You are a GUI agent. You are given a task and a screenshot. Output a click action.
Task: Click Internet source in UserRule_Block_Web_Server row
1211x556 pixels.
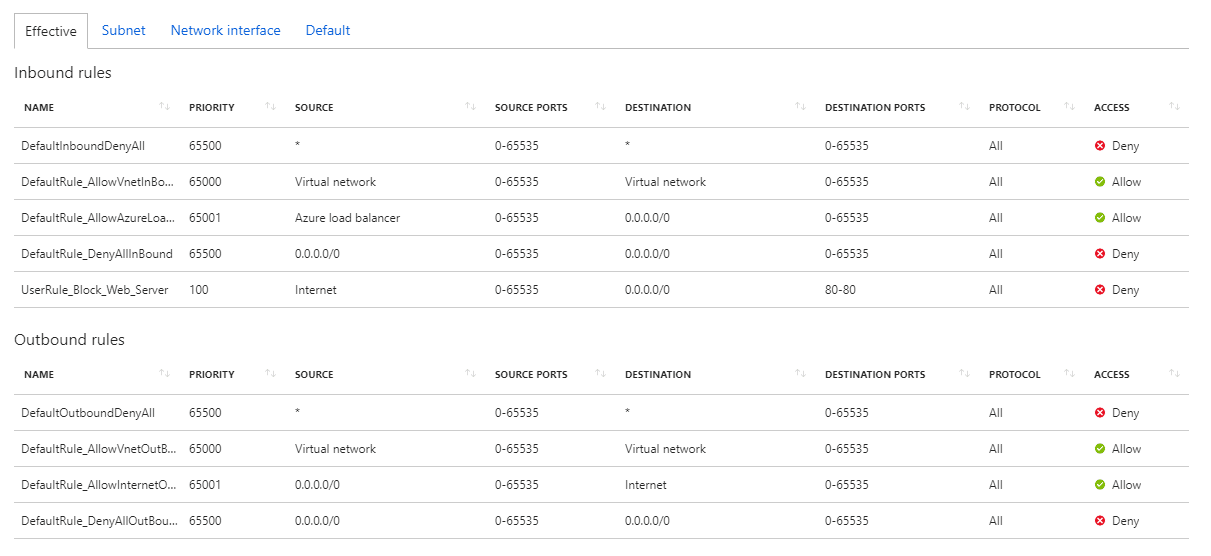pyautogui.click(x=316, y=290)
